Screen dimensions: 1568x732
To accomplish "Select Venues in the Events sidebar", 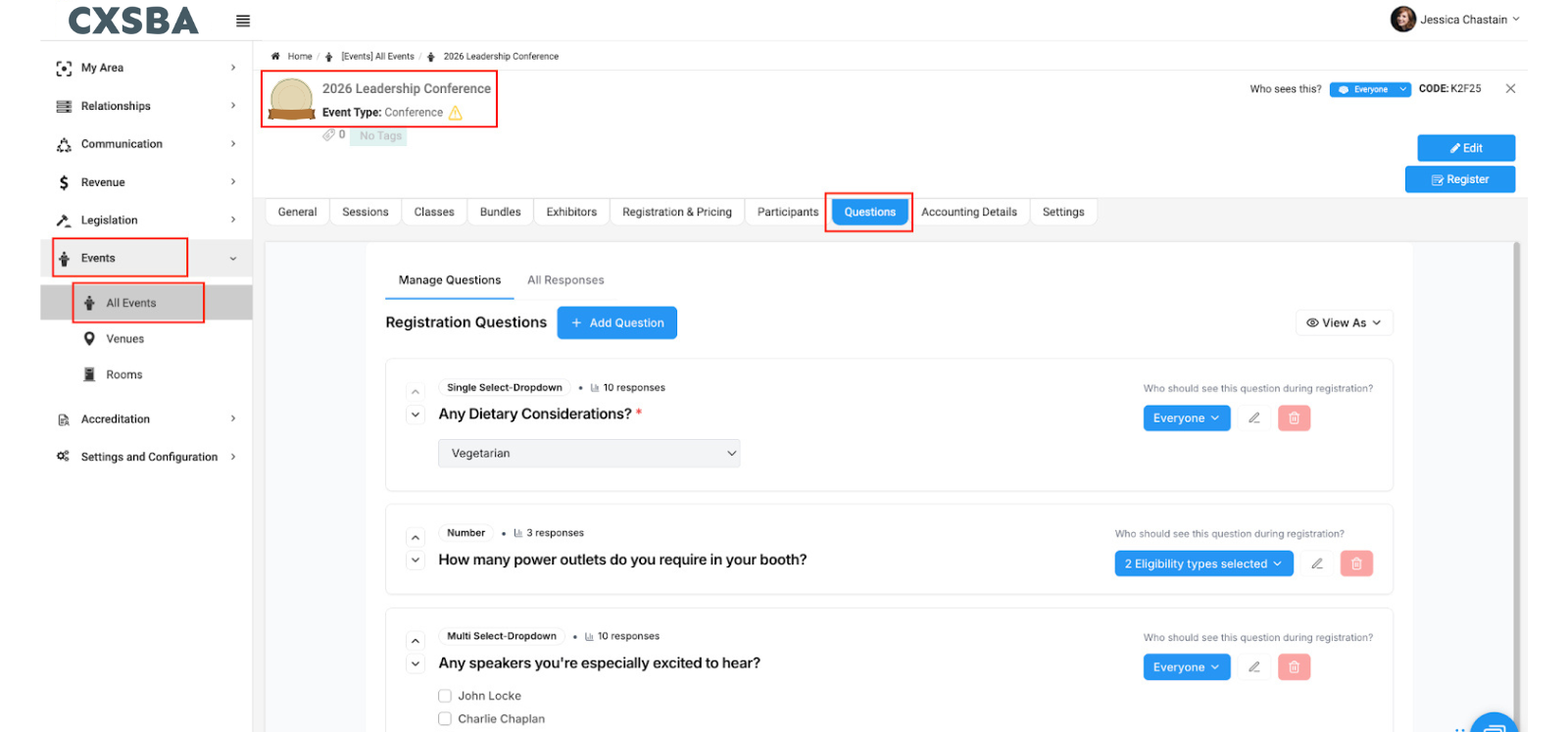I will [124, 339].
